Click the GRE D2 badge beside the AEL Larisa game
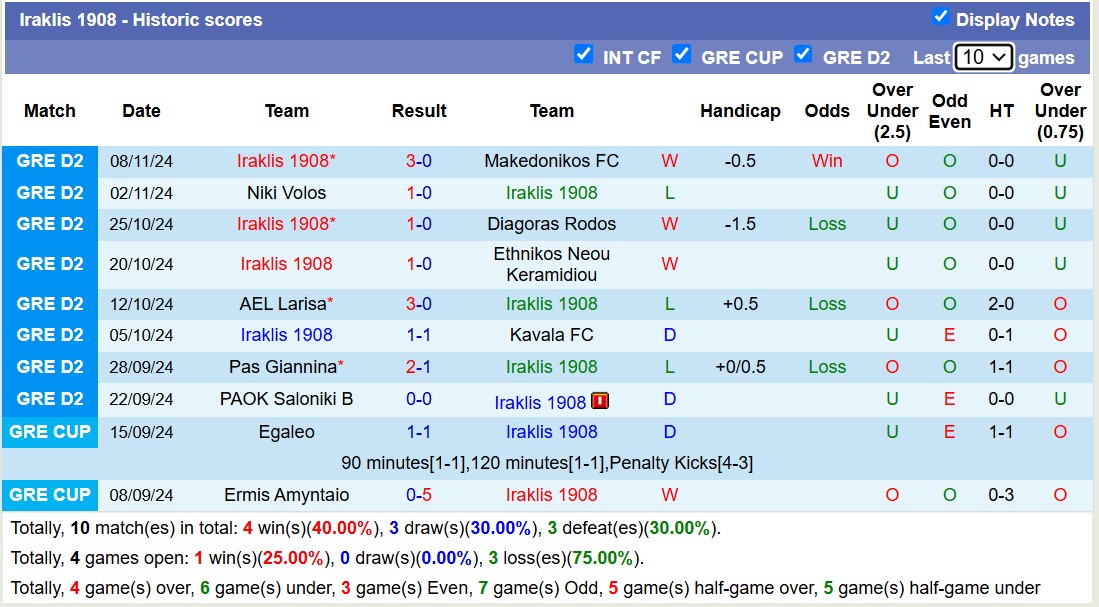Viewport: 1099px width, 607px height. (x=49, y=304)
